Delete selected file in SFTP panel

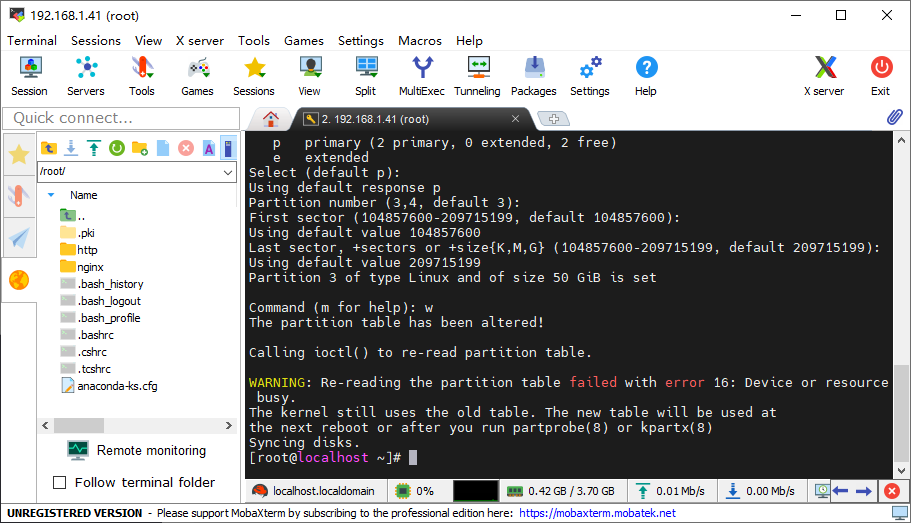click(x=186, y=148)
